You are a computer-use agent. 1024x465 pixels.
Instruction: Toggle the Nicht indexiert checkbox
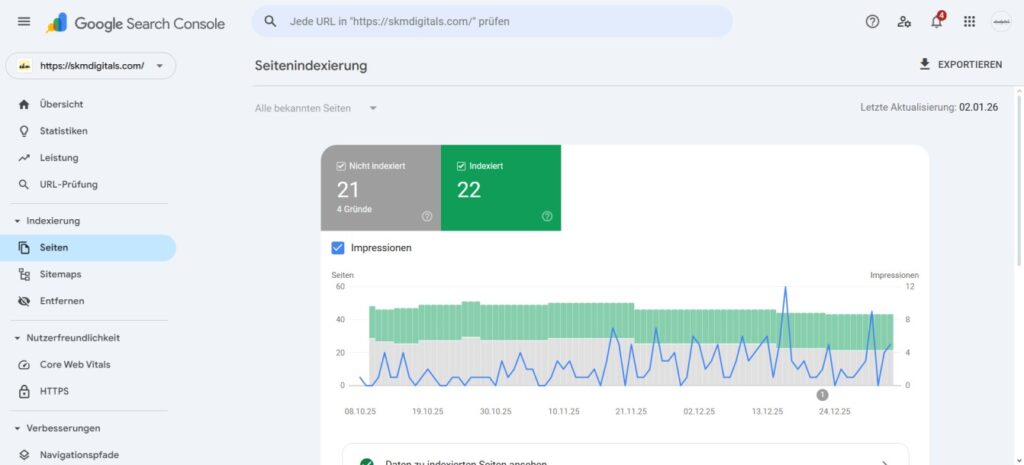pyautogui.click(x=341, y=167)
